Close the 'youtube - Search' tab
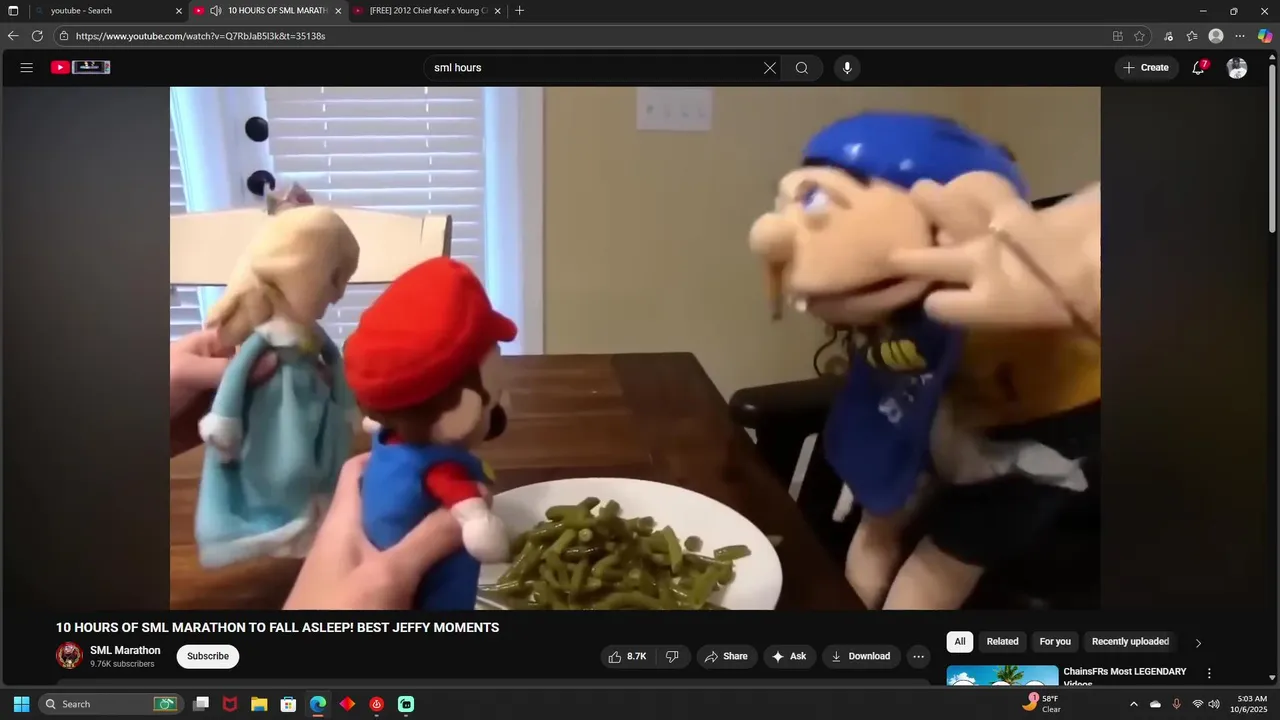The height and width of the screenshot is (720, 1280). click(179, 11)
